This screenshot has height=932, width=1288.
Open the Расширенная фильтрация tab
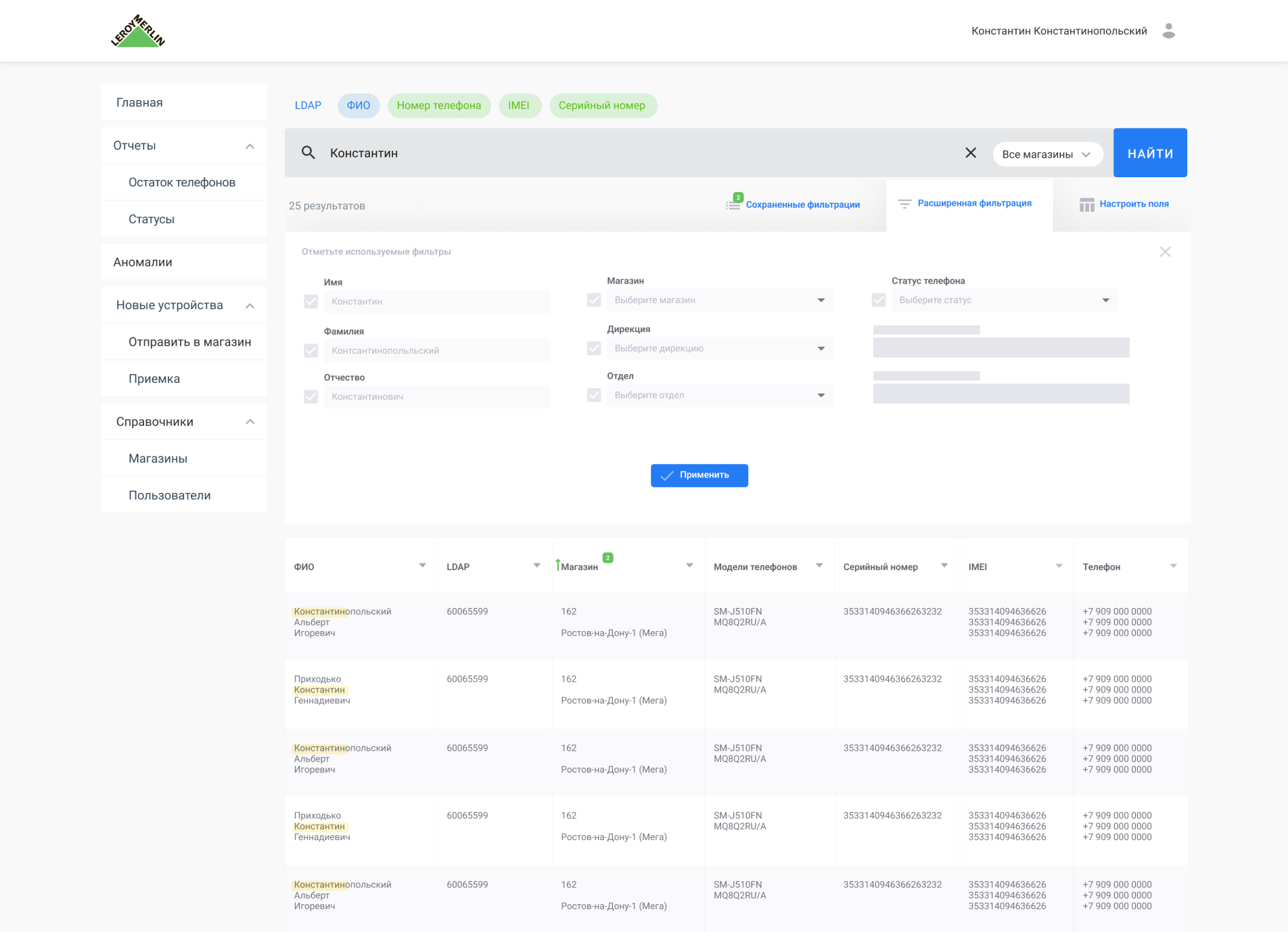click(x=969, y=205)
